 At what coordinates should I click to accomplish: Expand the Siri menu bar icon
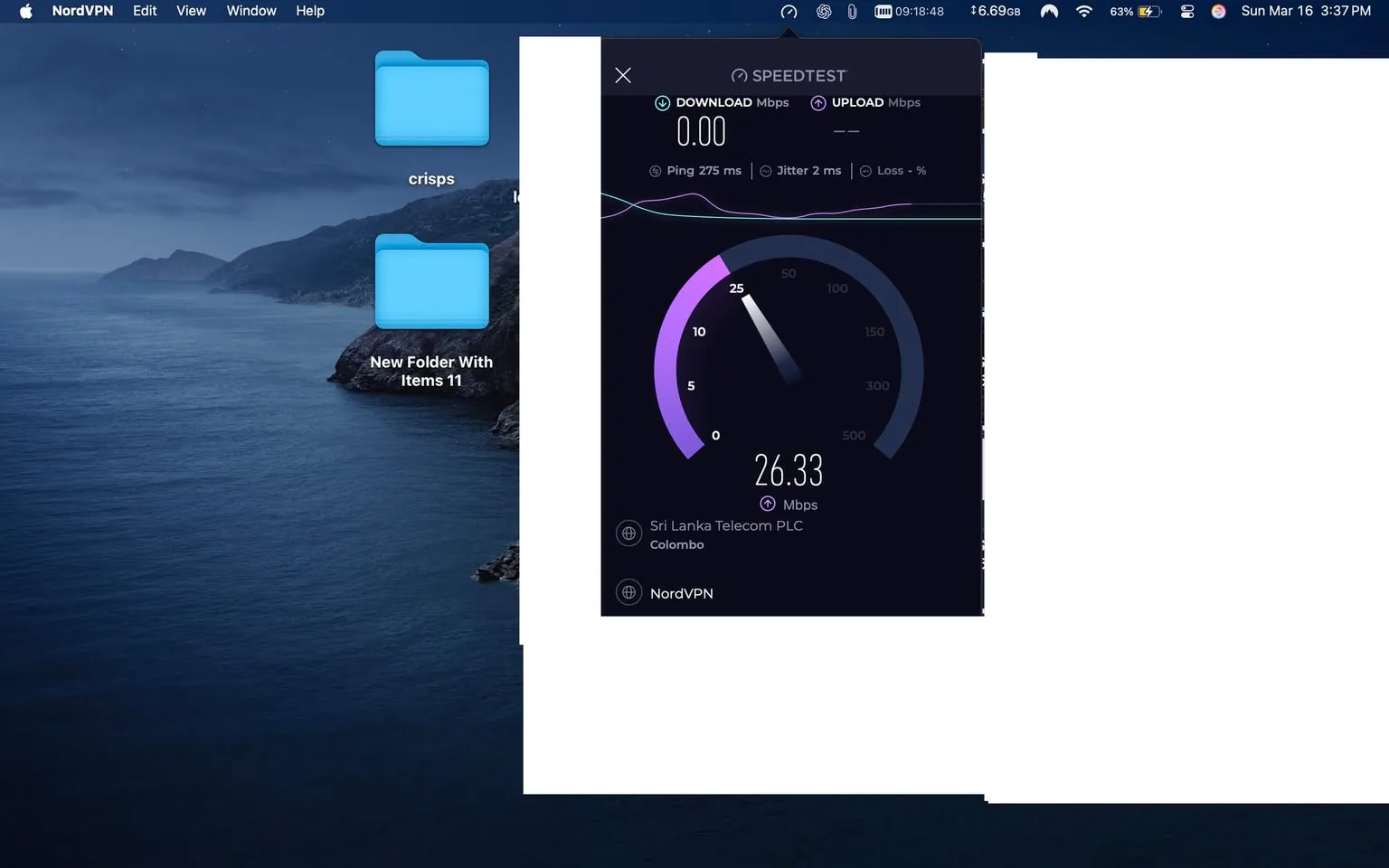tap(1218, 11)
